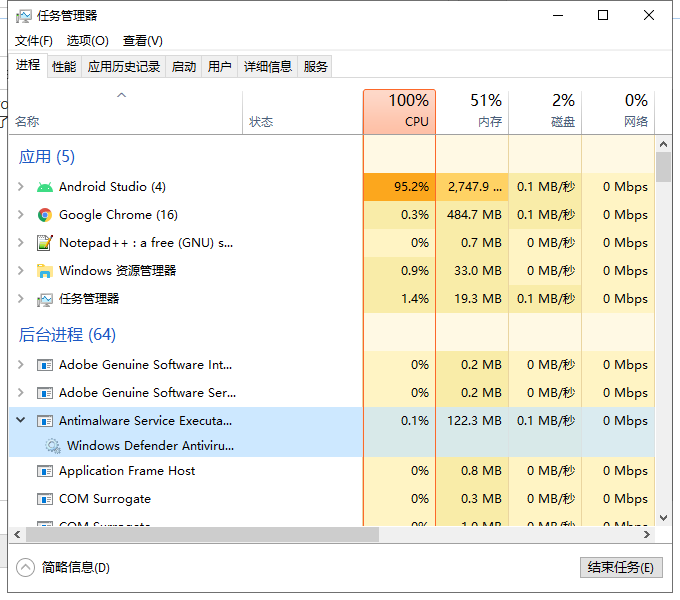This screenshot has height=600, width=680.
Task: Click the Antimalware Service Executable icon
Action: [x=45, y=421]
